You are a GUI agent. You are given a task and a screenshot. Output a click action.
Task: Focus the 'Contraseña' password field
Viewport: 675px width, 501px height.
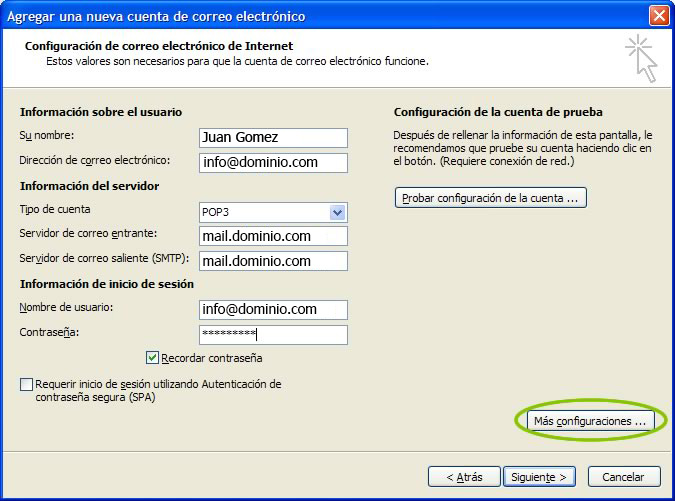[273, 334]
